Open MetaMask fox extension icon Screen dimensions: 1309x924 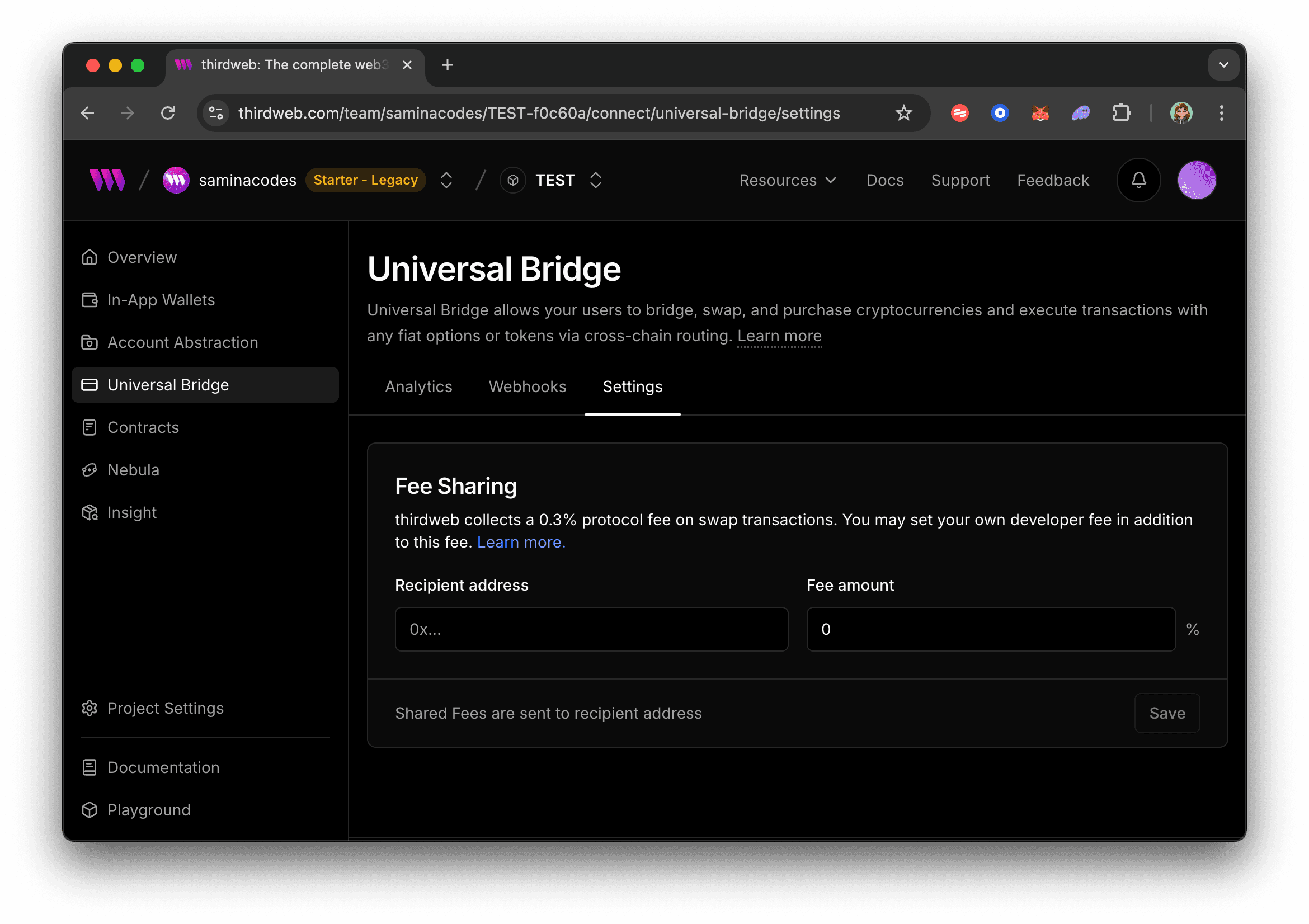click(x=1040, y=113)
